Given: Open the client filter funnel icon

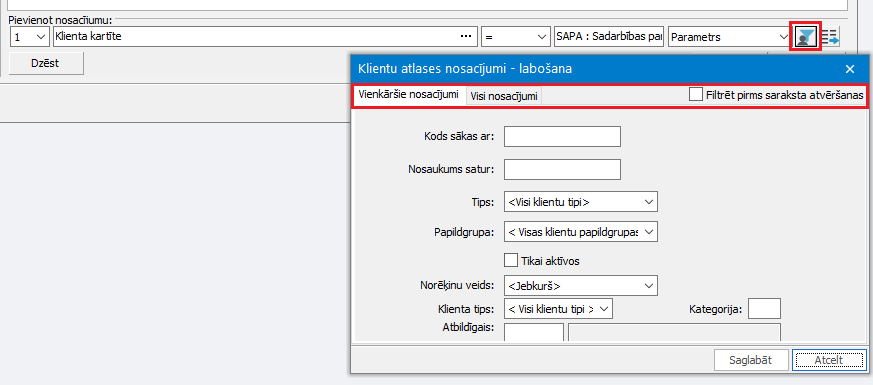Looking at the screenshot, I should coord(806,37).
